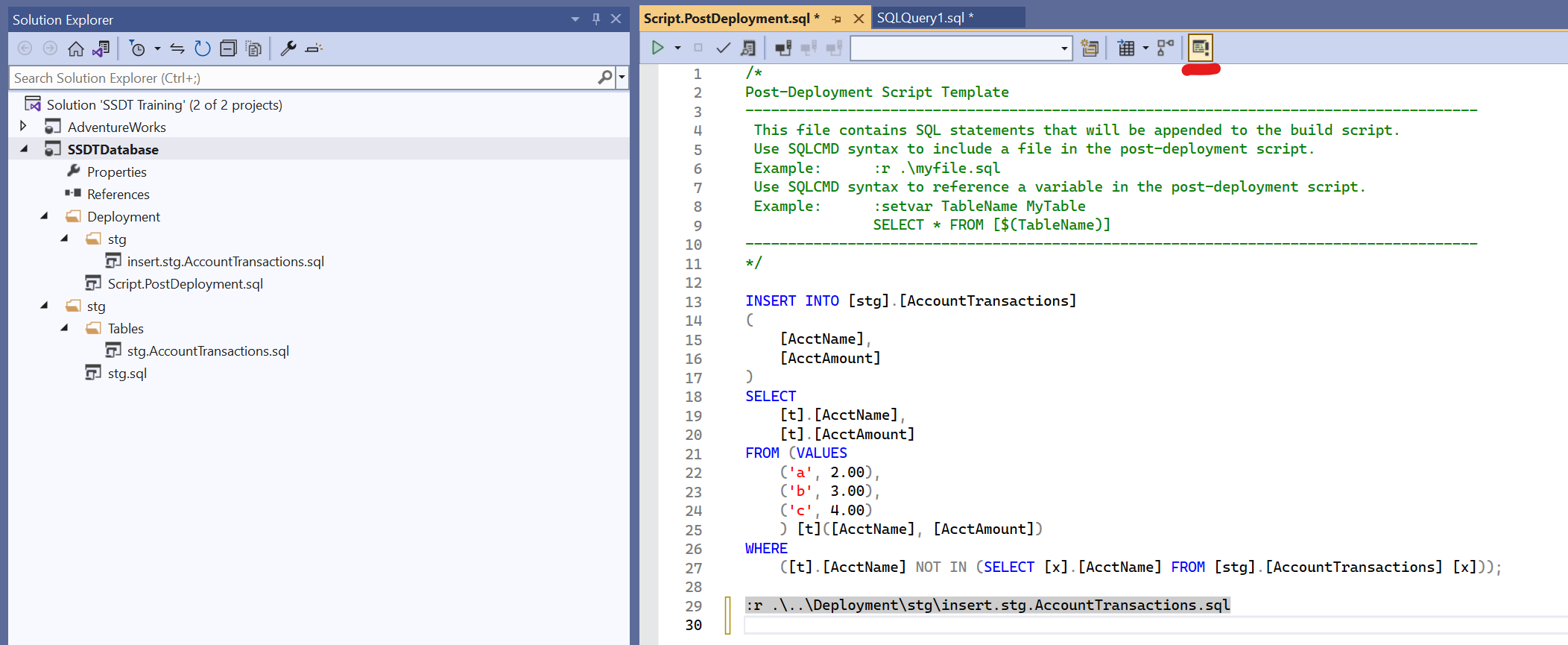Image resolution: width=1568 pixels, height=645 pixels.
Task: Toggle Sync with Active Document arrows
Action: pyautogui.click(x=177, y=48)
